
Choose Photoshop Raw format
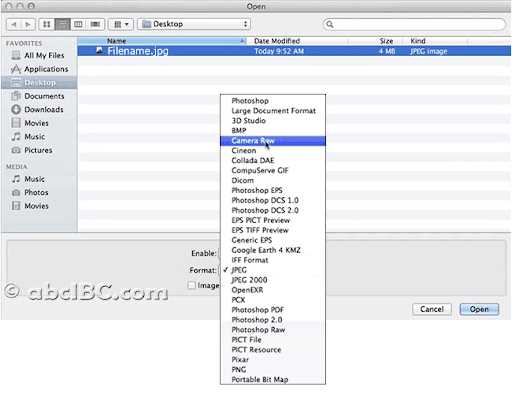tap(273, 330)
